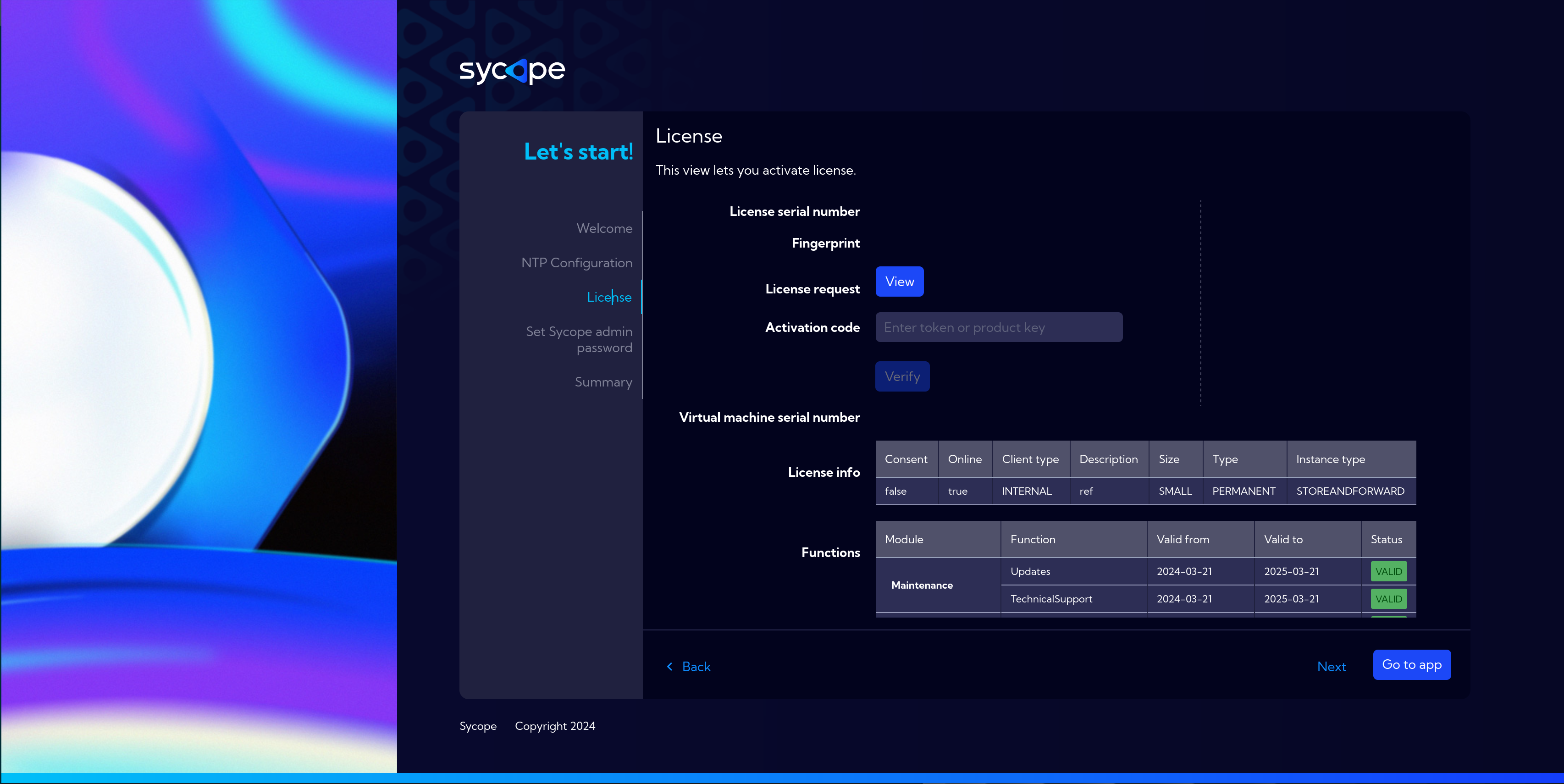Click the Sycope logo

[x=512, y=71]
